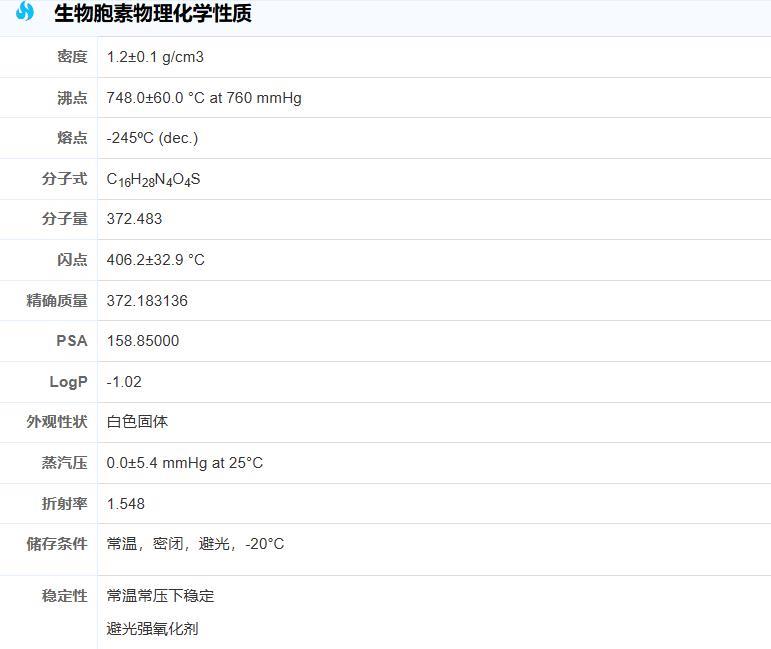Select the 外观性状 value 白色固体

coord(137,422)
